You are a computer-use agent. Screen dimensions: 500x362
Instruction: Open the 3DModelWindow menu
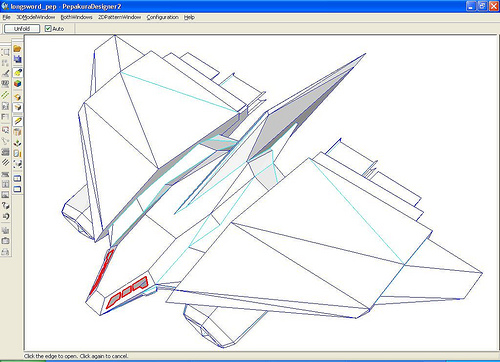pyautogui.click(x=36, y=17)
